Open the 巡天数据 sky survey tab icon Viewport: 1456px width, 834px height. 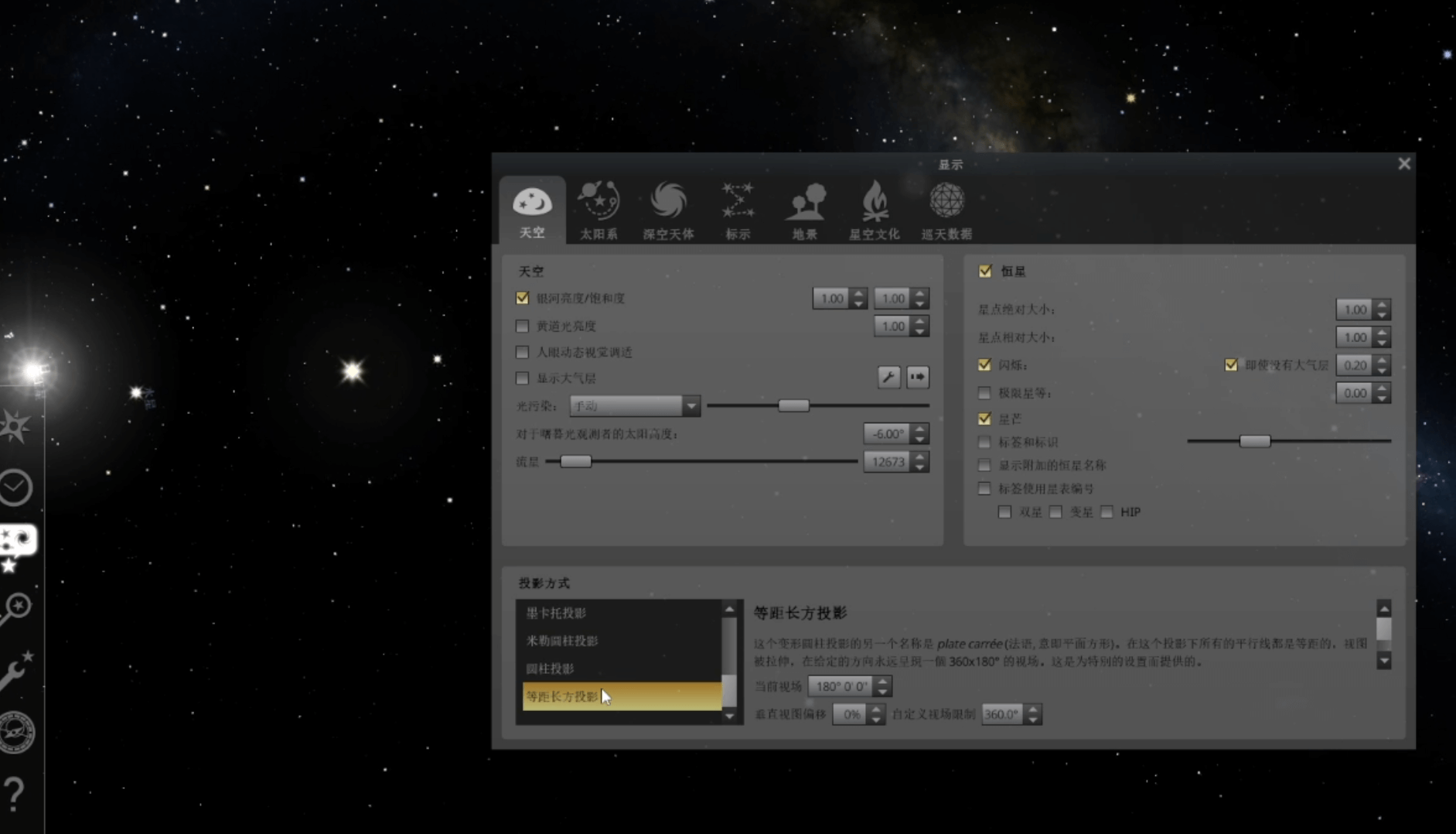point(946,210)
